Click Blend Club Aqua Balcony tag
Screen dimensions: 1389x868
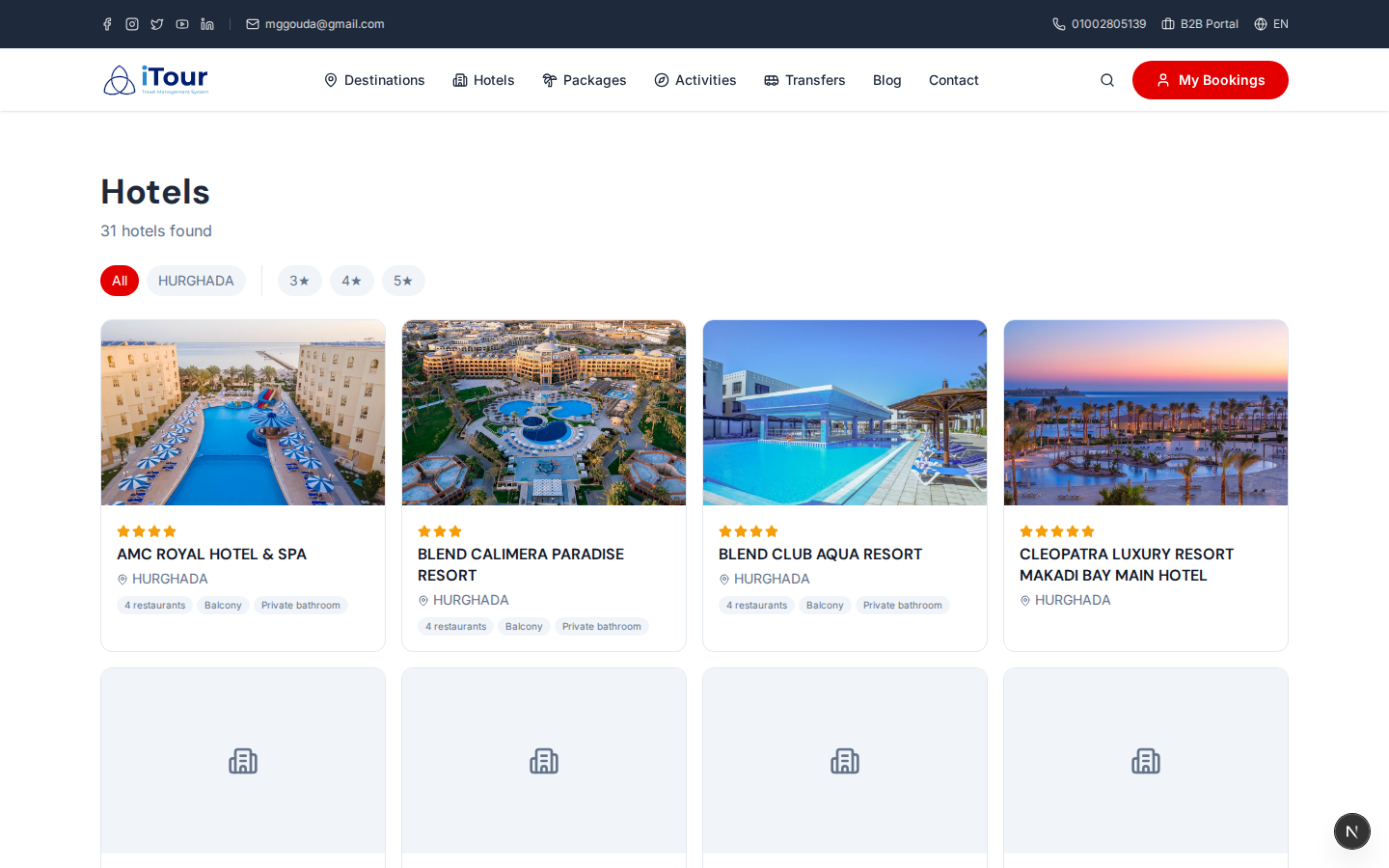(x=825, y=606)
